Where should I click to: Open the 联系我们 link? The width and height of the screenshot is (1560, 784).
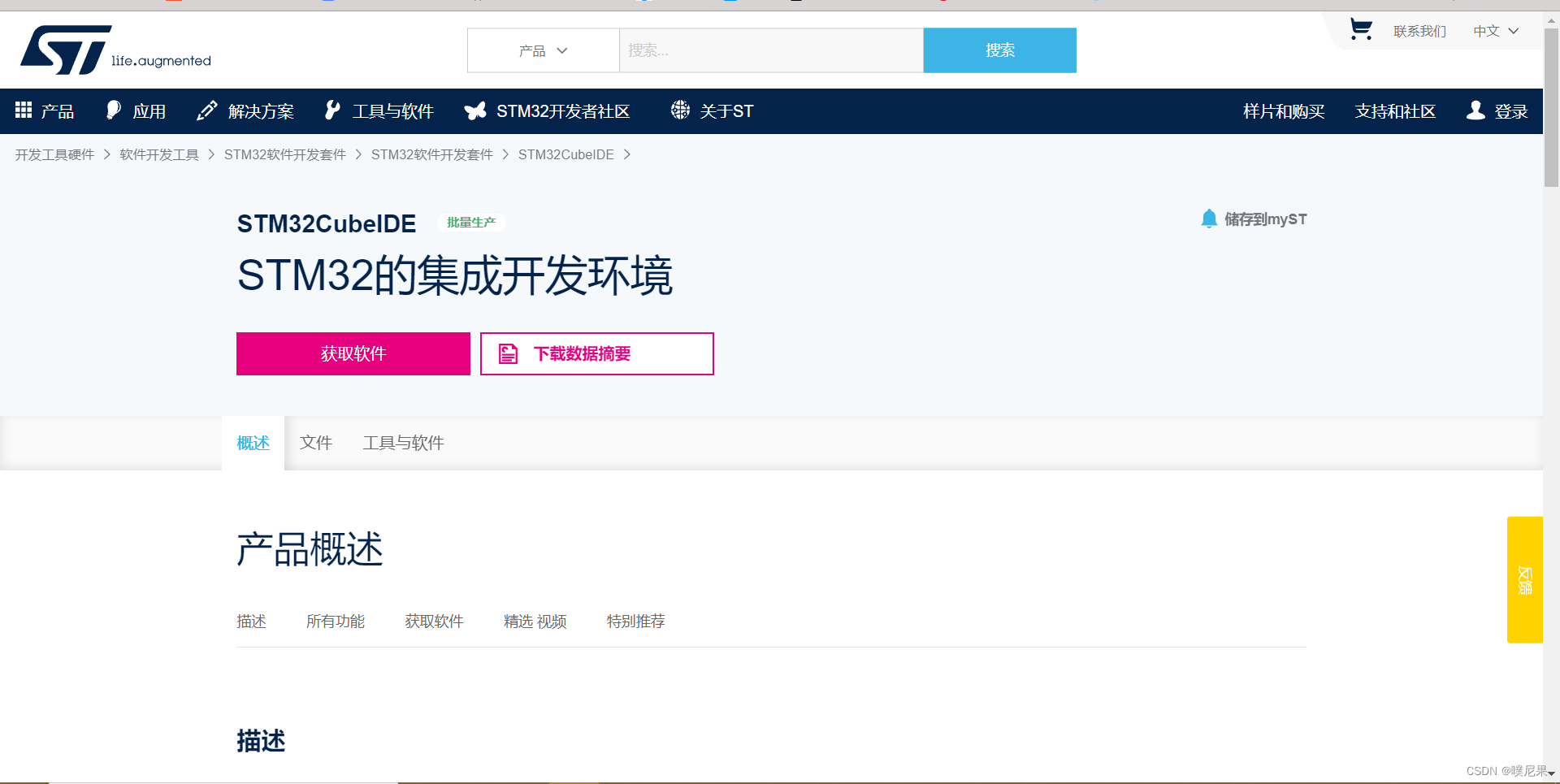[x=1419, y=31]
